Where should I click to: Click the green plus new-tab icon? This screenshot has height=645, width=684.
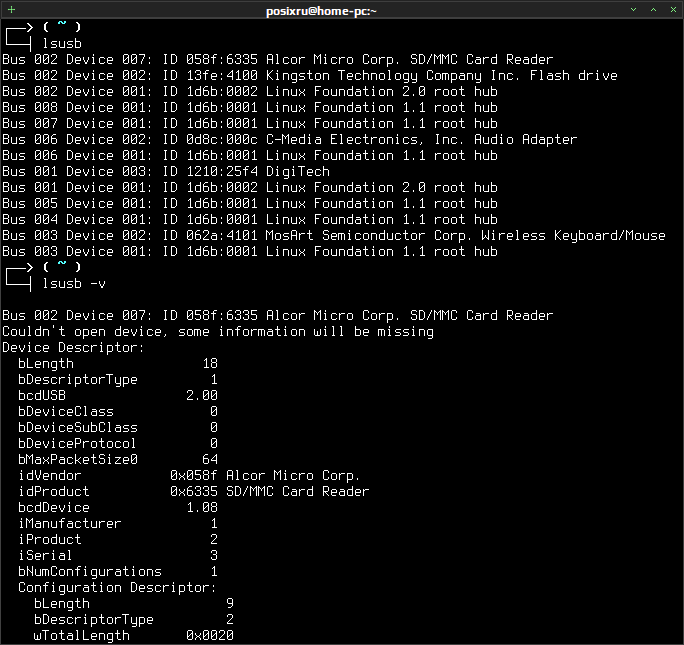pyautogui.click(x=12, y=9)
